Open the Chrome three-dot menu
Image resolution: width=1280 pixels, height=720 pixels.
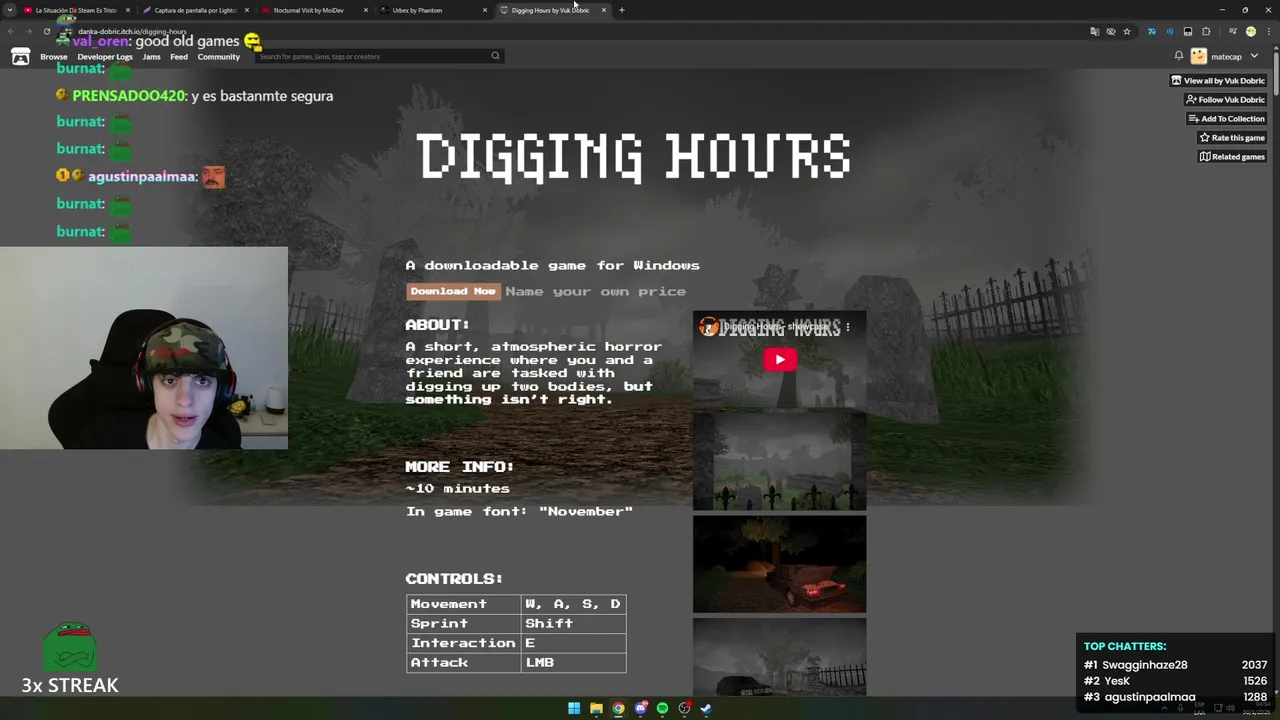[x=1268, y=31]
